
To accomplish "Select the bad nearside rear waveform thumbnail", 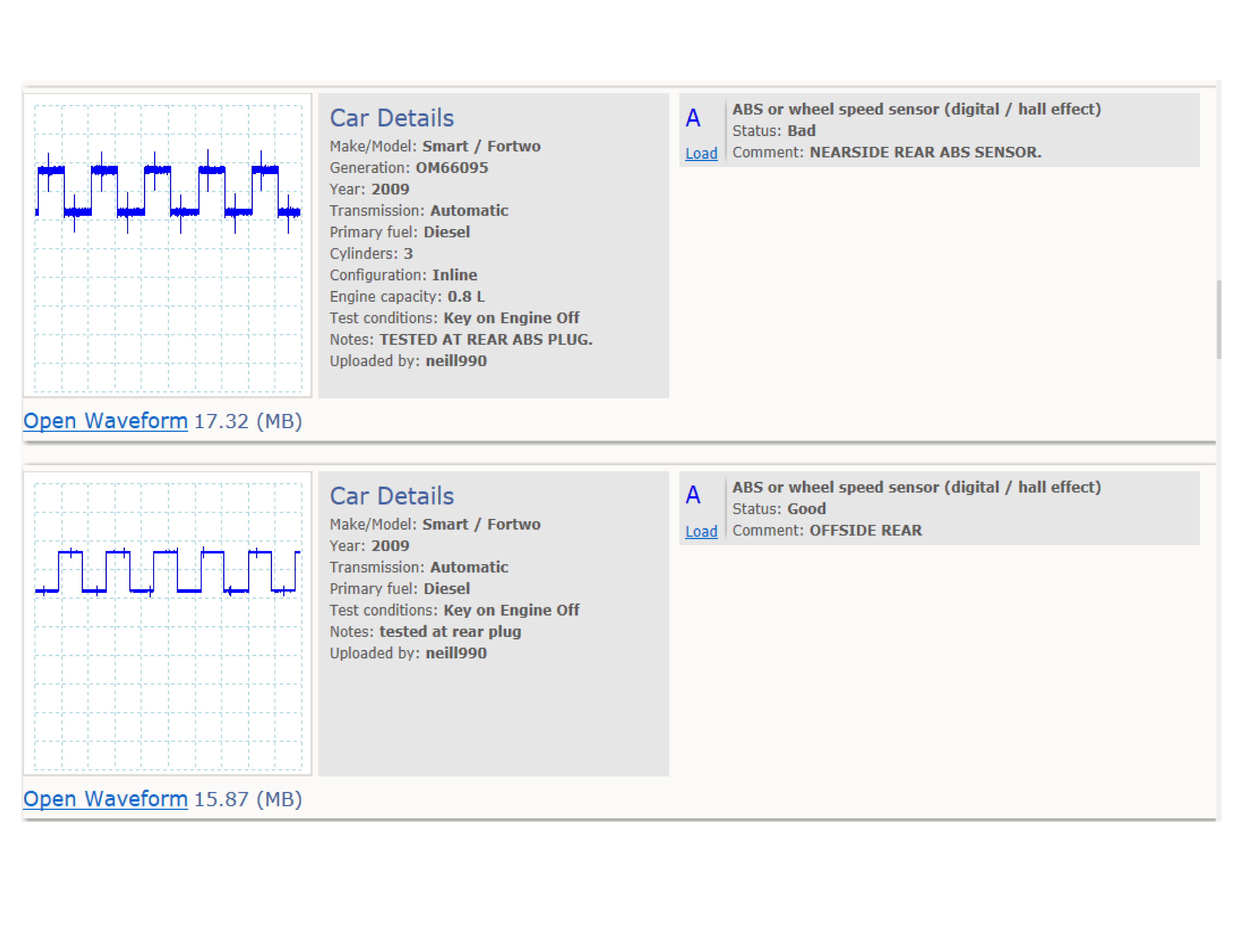I will [x=168, y=245].
